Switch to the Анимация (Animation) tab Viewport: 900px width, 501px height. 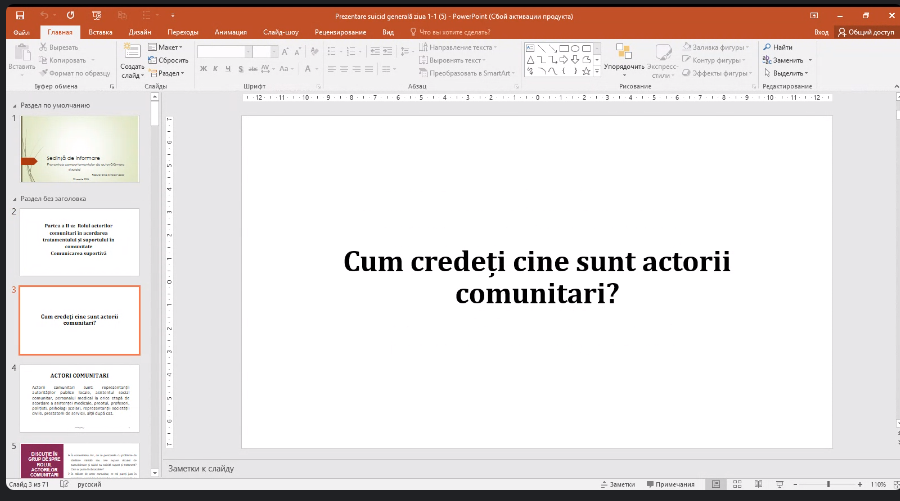[x=230, y=32]
